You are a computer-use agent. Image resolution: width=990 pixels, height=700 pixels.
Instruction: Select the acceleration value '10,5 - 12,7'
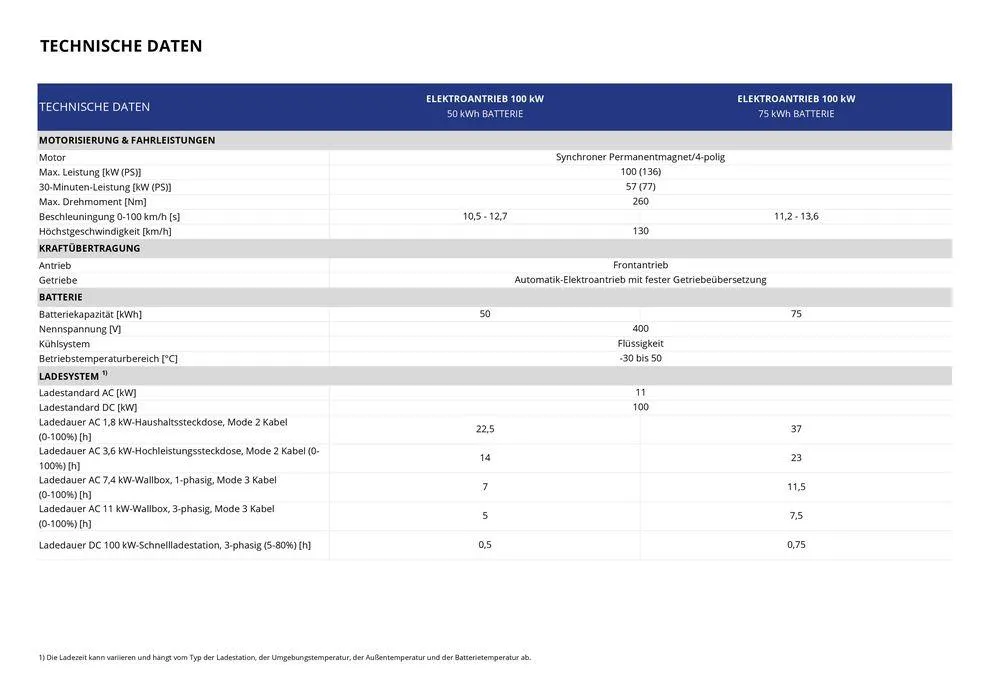pos(485,216)
